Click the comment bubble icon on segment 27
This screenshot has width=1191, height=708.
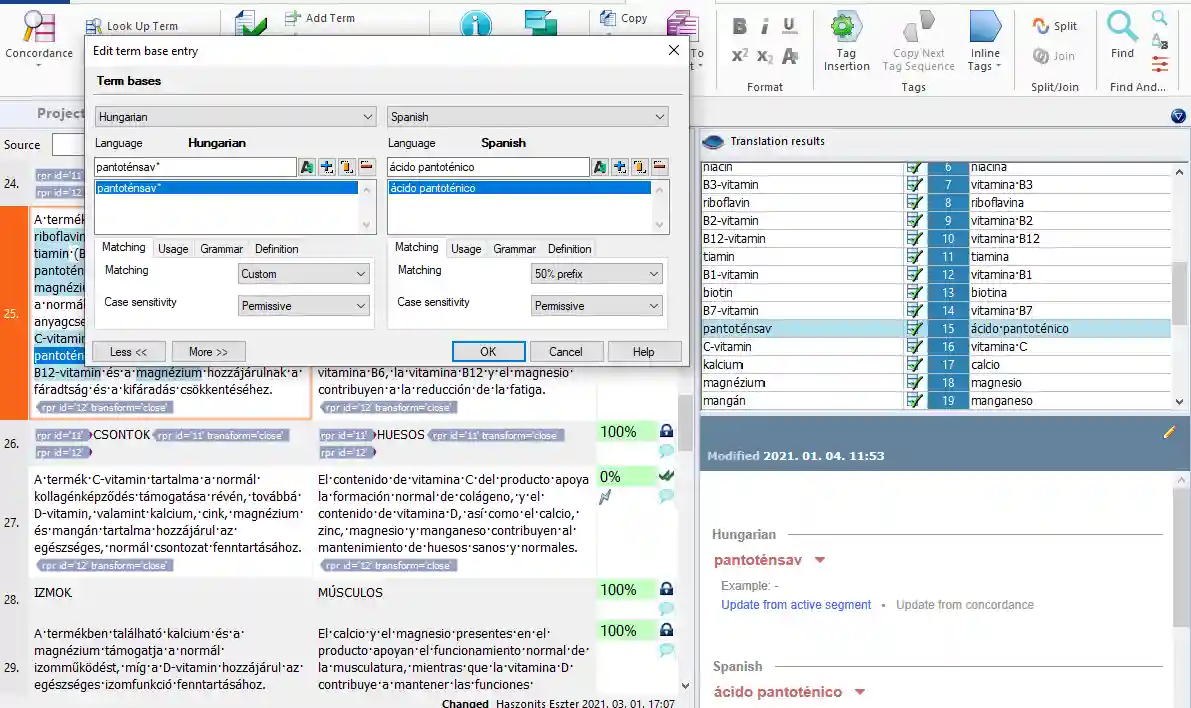pos(666,495)
